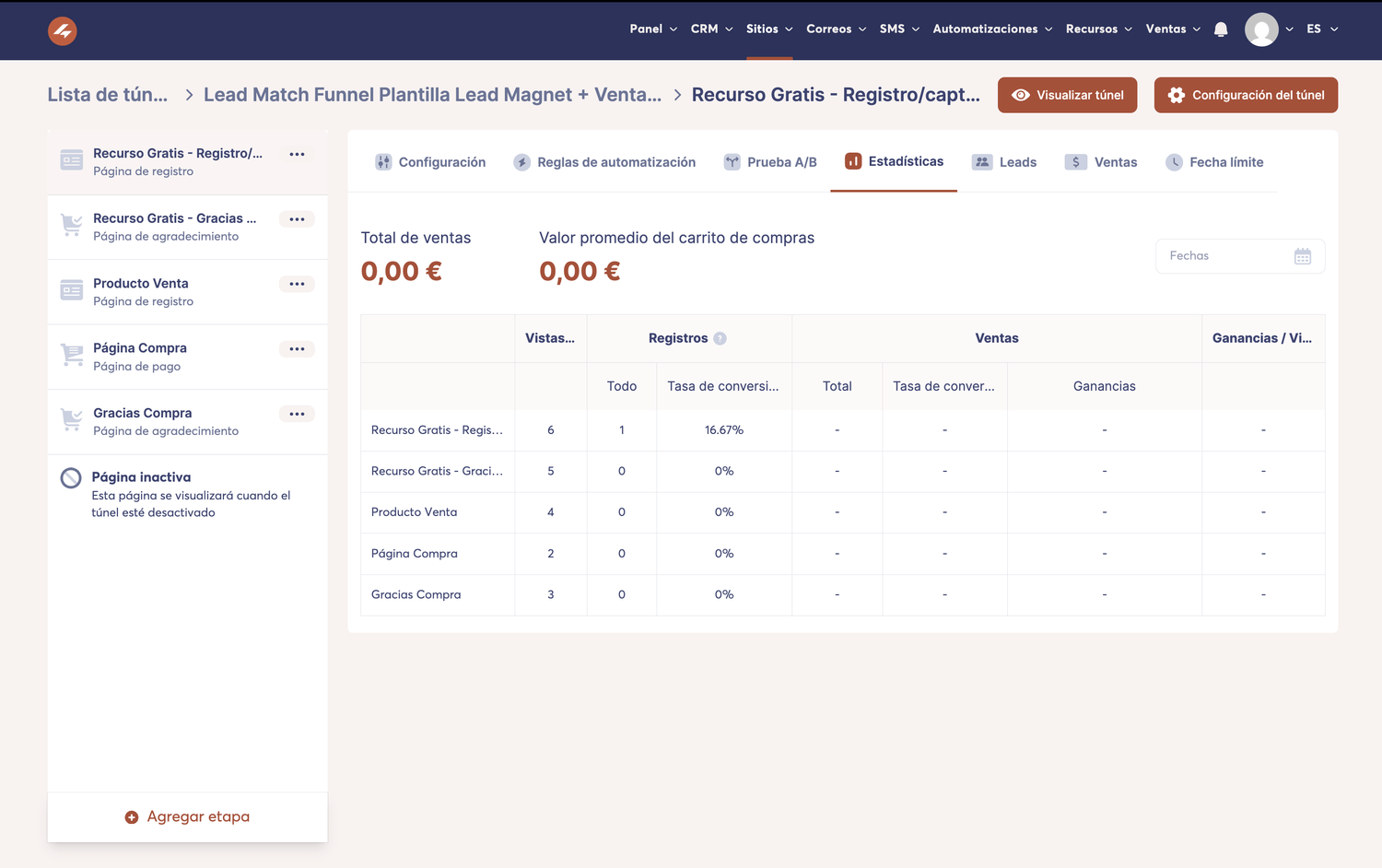
Task: Open options dots for Recurso Gratis - Gracias
Action: pos(297,219)
